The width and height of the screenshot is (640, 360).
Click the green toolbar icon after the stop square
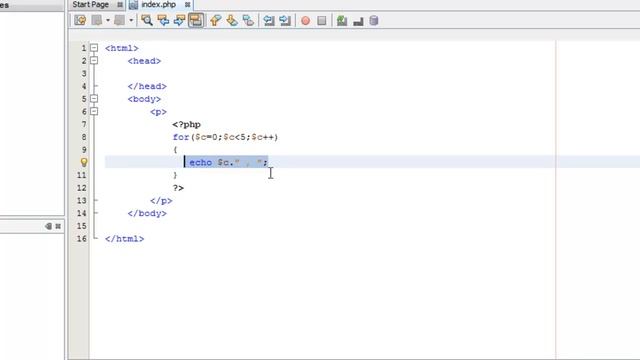(x=342, y=20)
